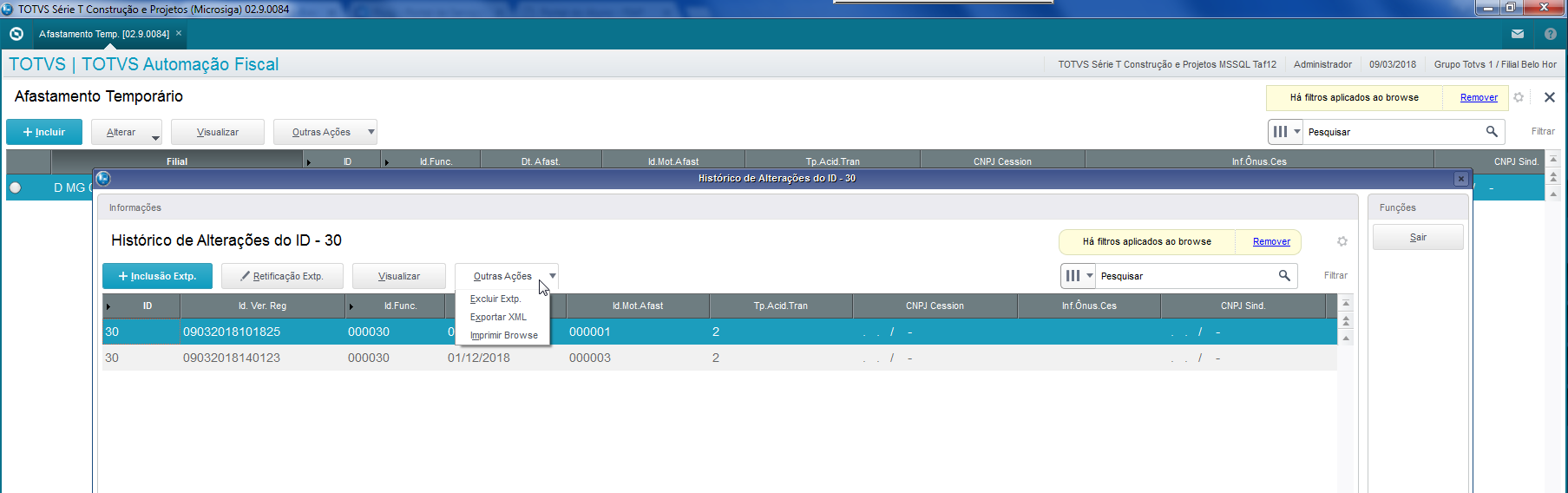1568x493 pixels.
Task: Close the Histórico de Alterações dialog
Action: click(x=1461, y=179)
